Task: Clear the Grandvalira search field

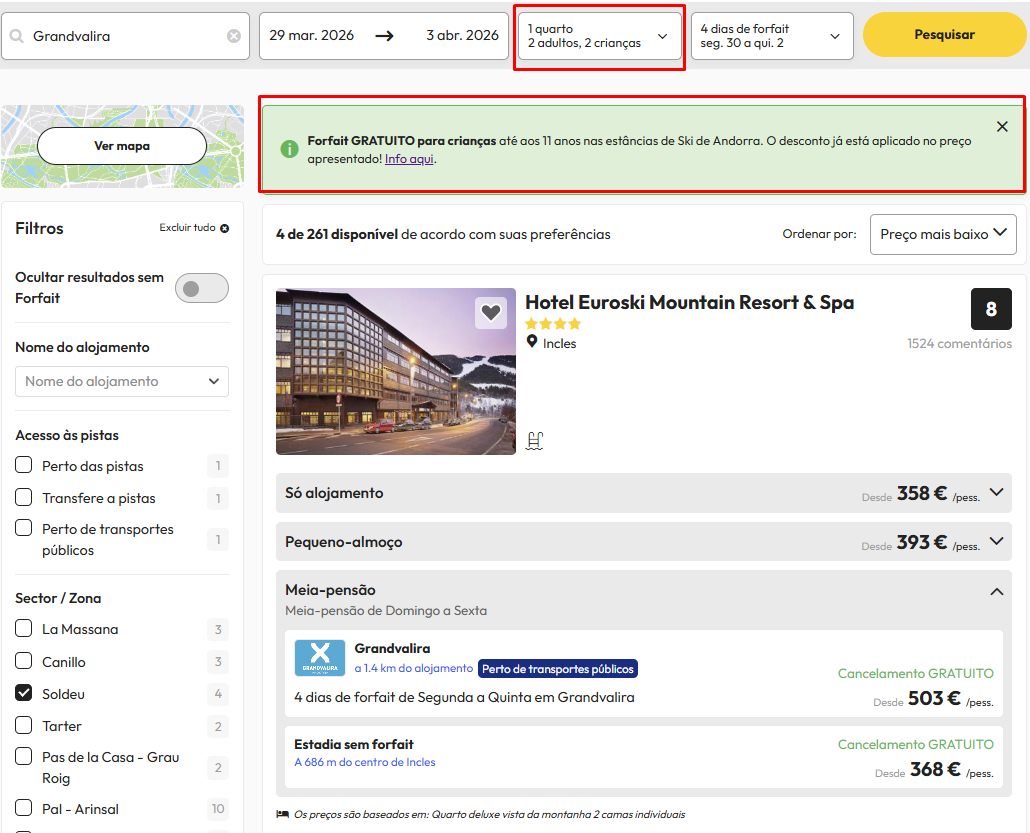Action: tap(233, 36)
